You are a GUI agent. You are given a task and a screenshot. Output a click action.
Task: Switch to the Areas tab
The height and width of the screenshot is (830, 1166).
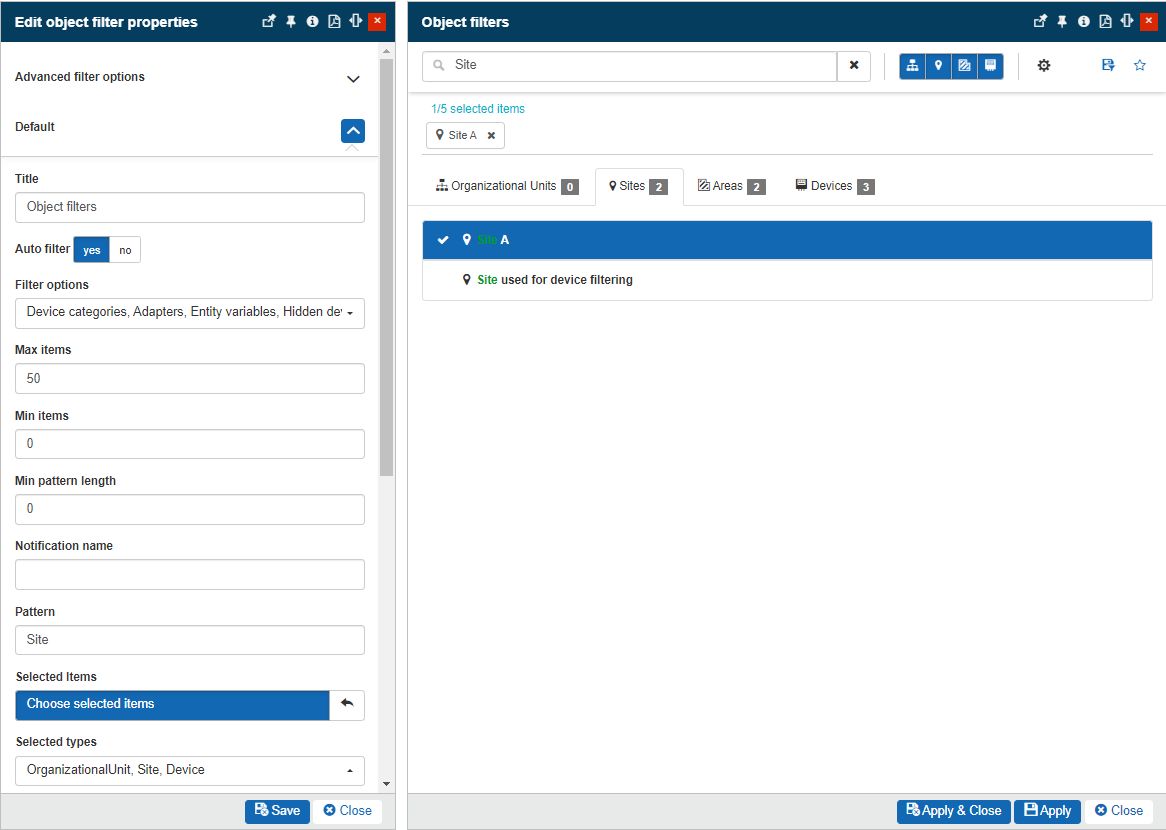pos(731,187)
